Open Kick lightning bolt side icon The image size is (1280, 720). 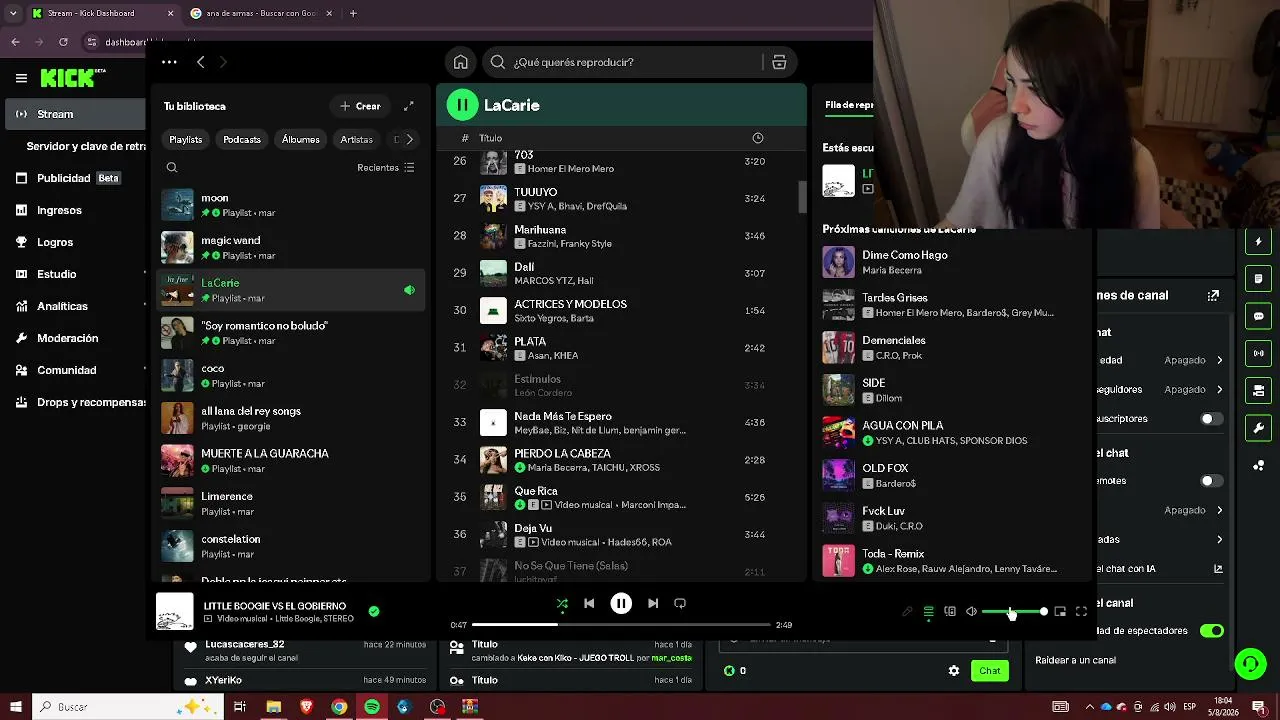[1259, 241]
